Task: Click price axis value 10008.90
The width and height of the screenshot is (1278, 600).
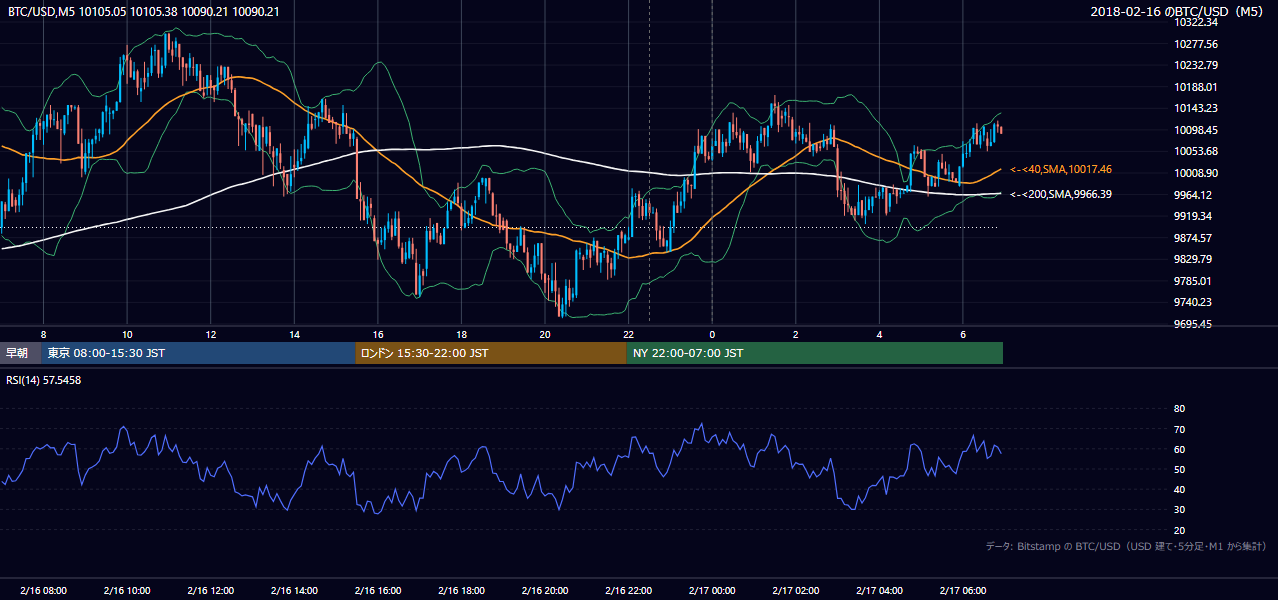Action: tap(1196, 173)
